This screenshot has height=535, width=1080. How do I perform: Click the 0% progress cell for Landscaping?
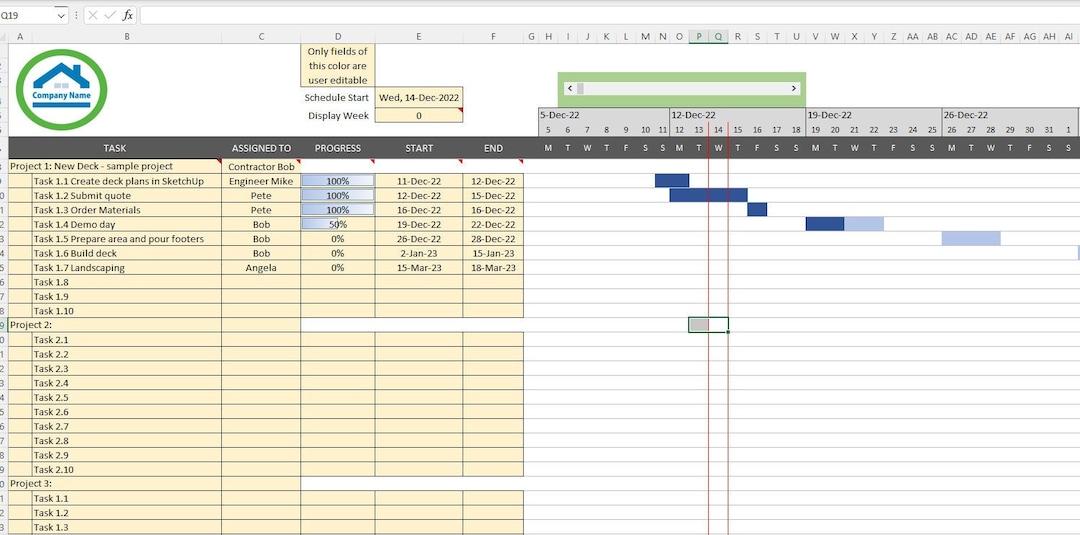click(x=338, y=268)
